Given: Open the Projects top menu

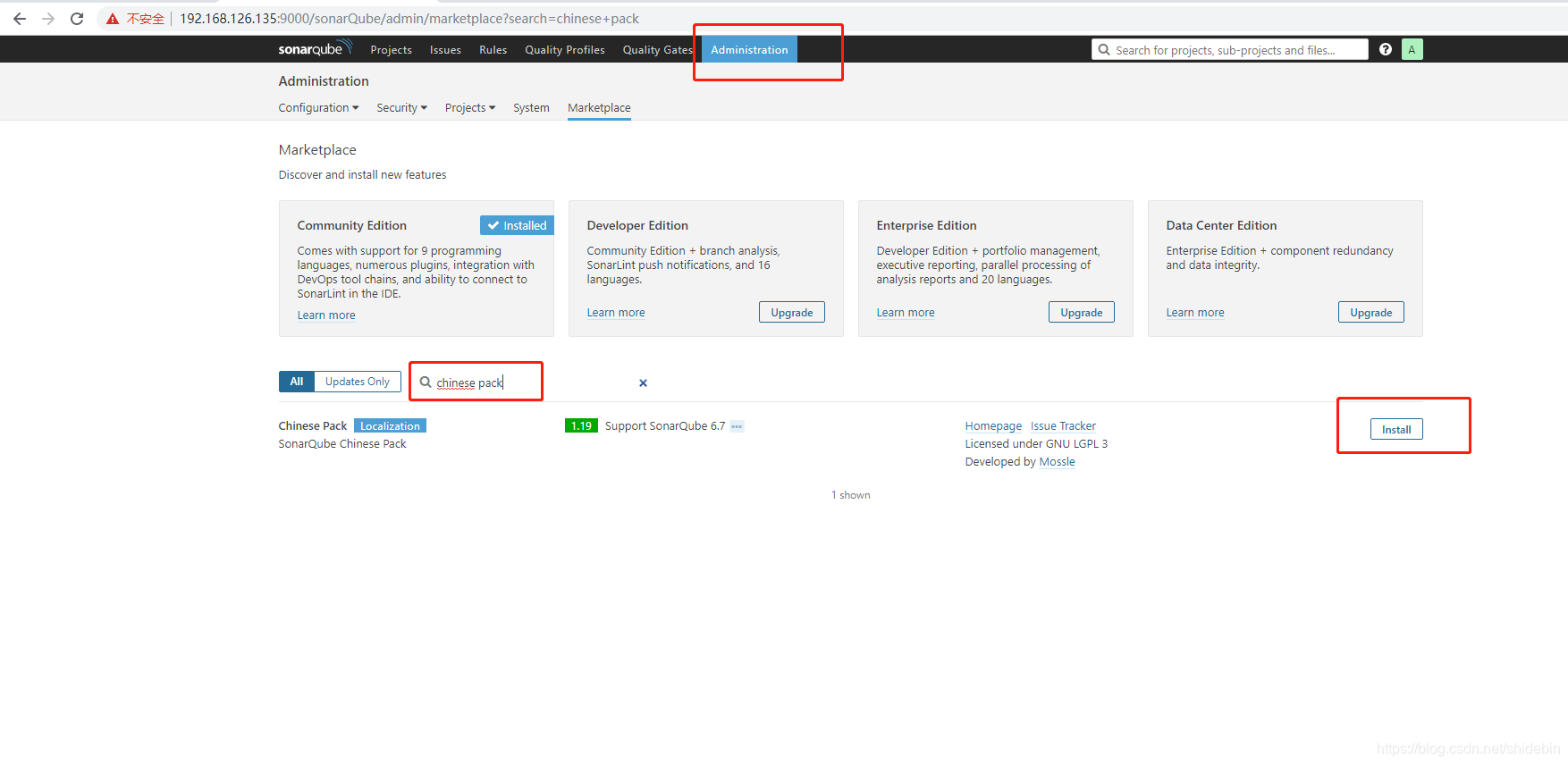Looking at the screenshot, I should point(391,50).
